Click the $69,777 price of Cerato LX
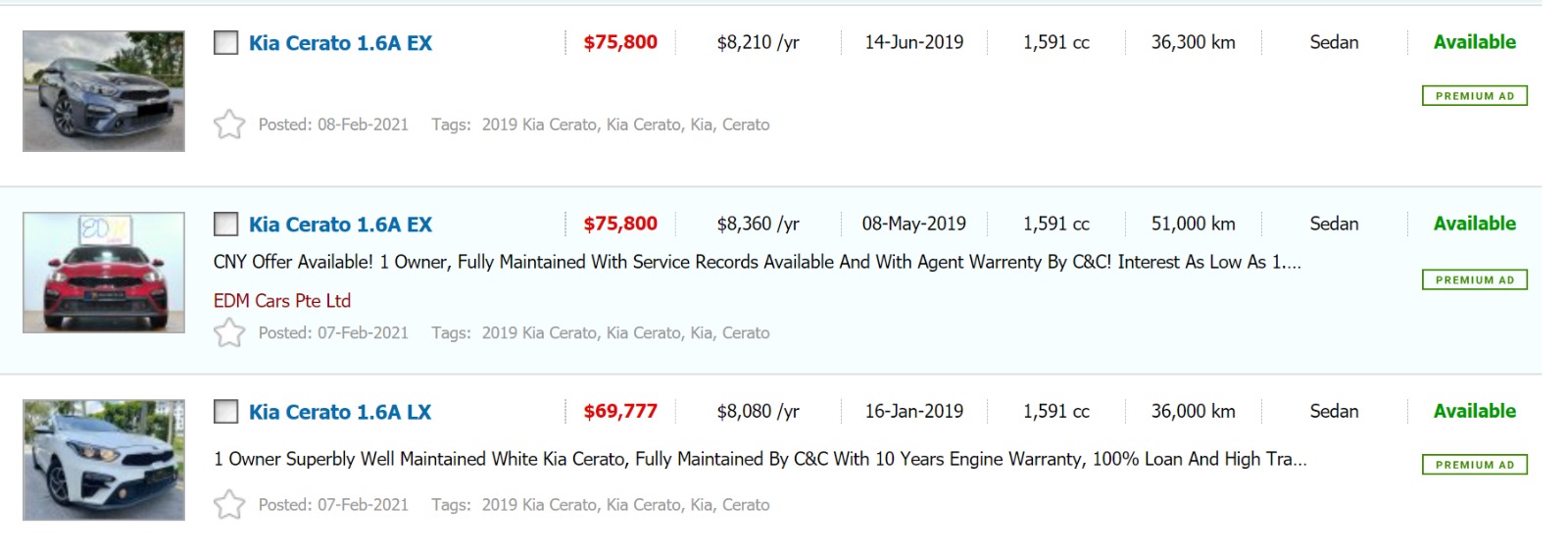This screenshot has width=1568, height=553. coord(620,412)
